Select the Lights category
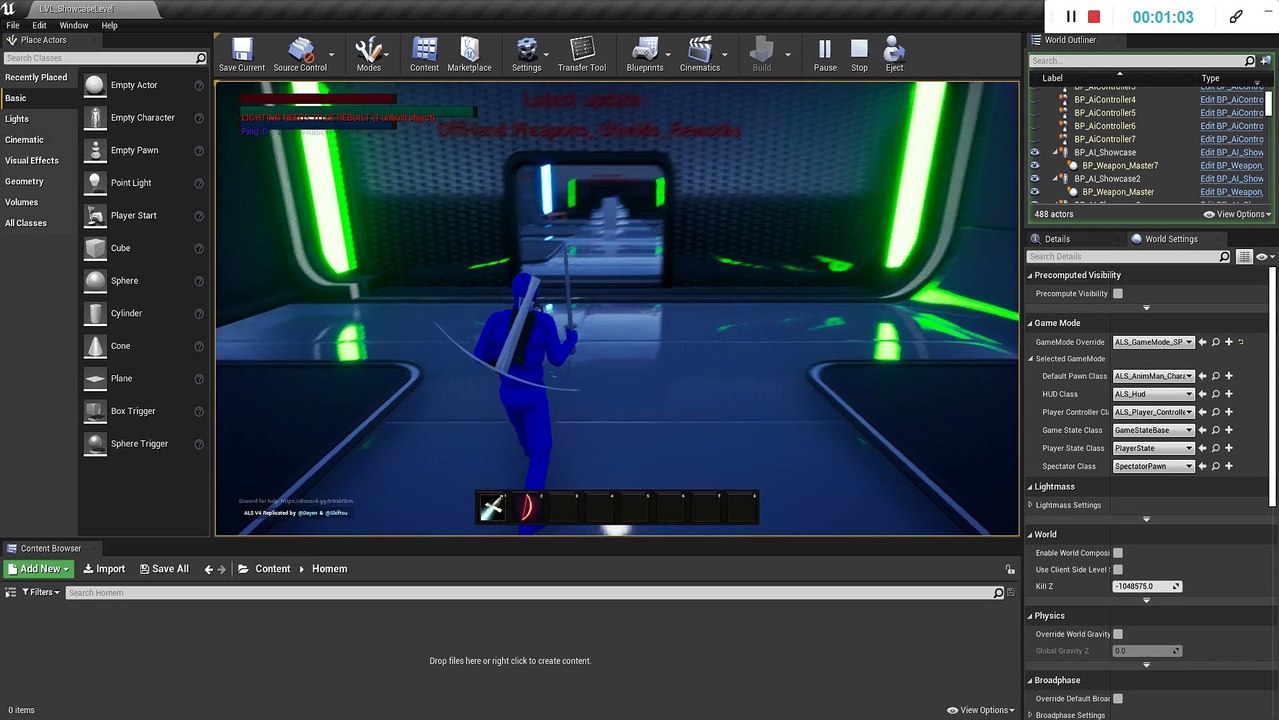 pos(17,119)
